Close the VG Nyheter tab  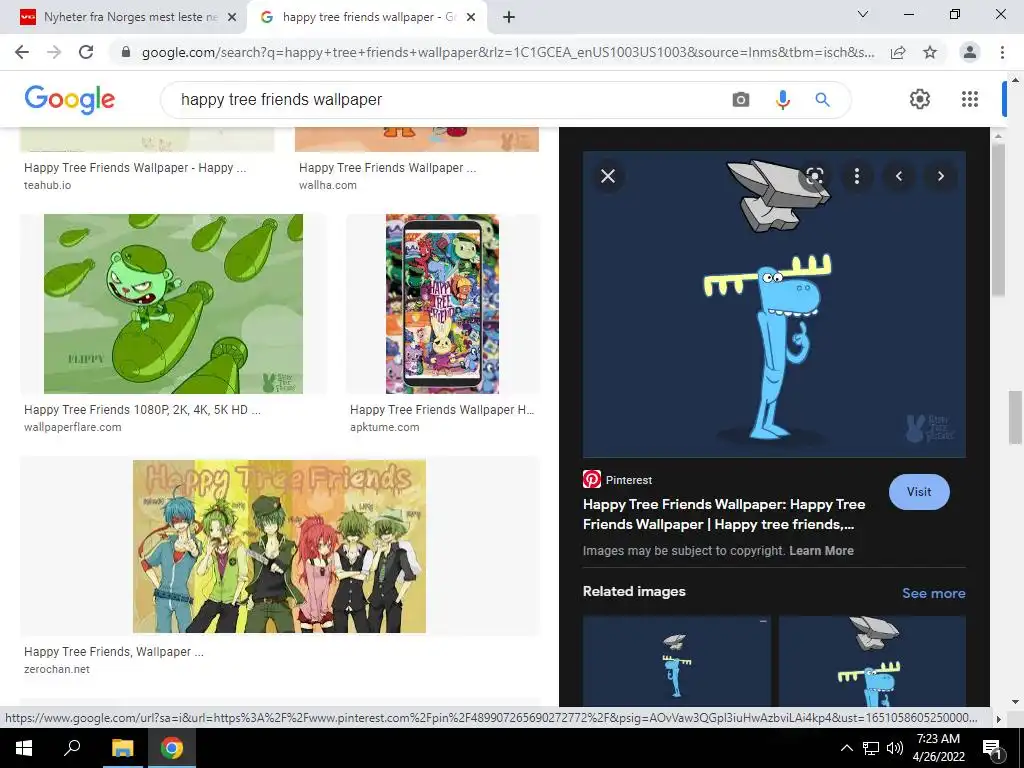click(x=232, y=17)
